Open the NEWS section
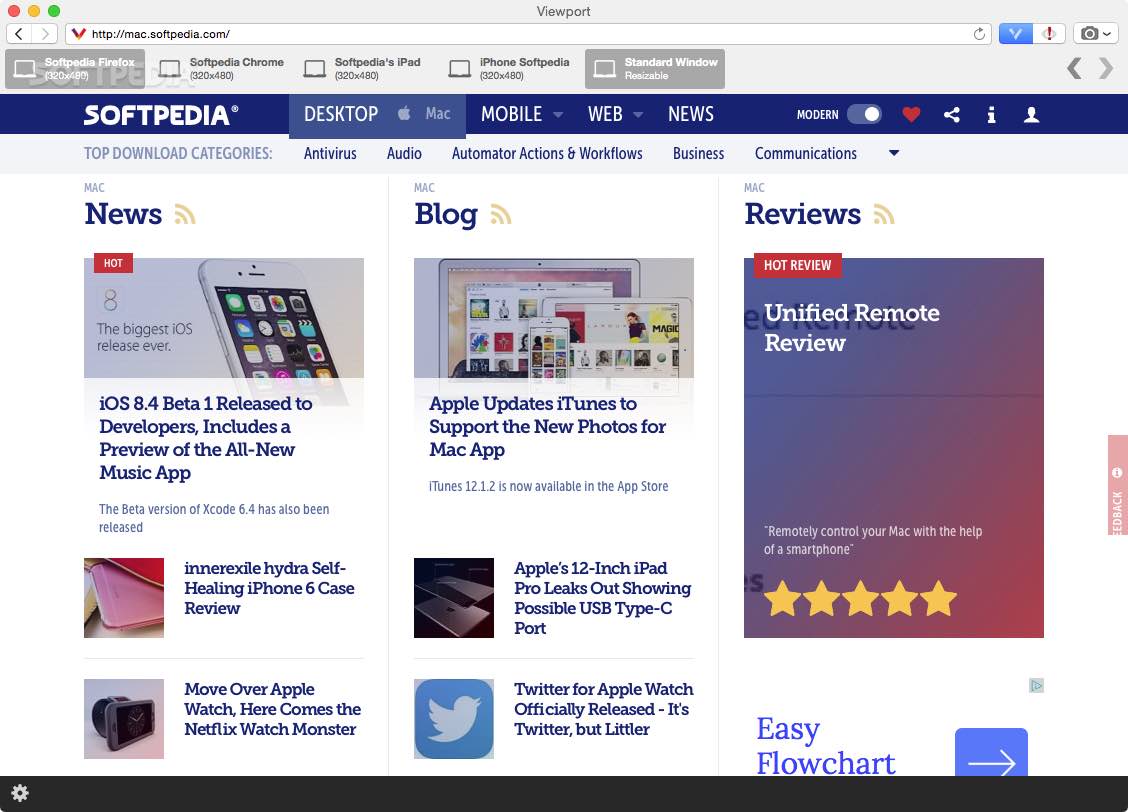1128x812 pixels. click(x=691, y=114)
